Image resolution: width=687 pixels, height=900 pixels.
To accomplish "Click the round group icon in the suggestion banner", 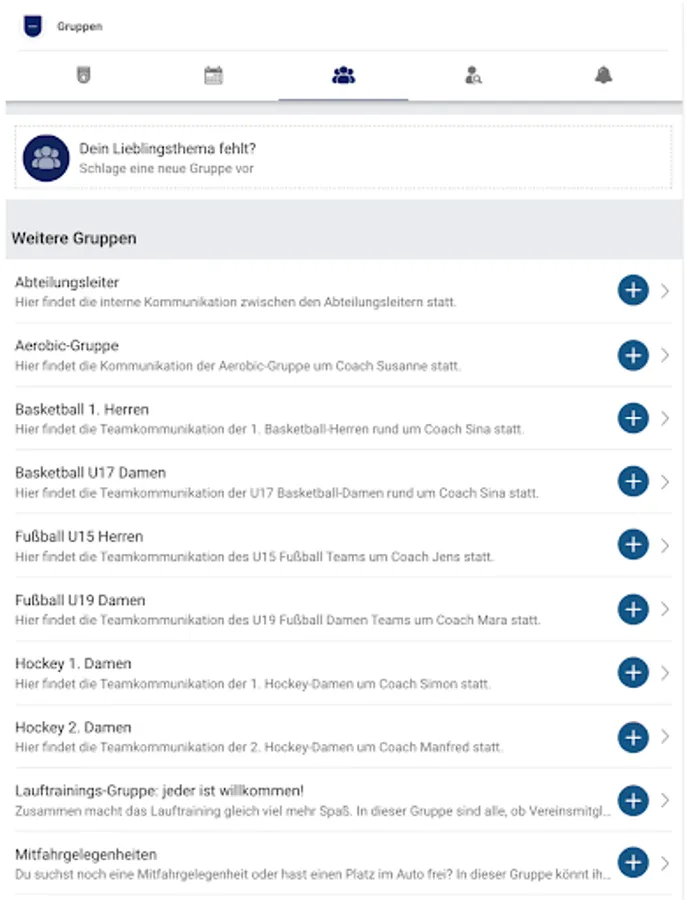I will tap(44, 158).
